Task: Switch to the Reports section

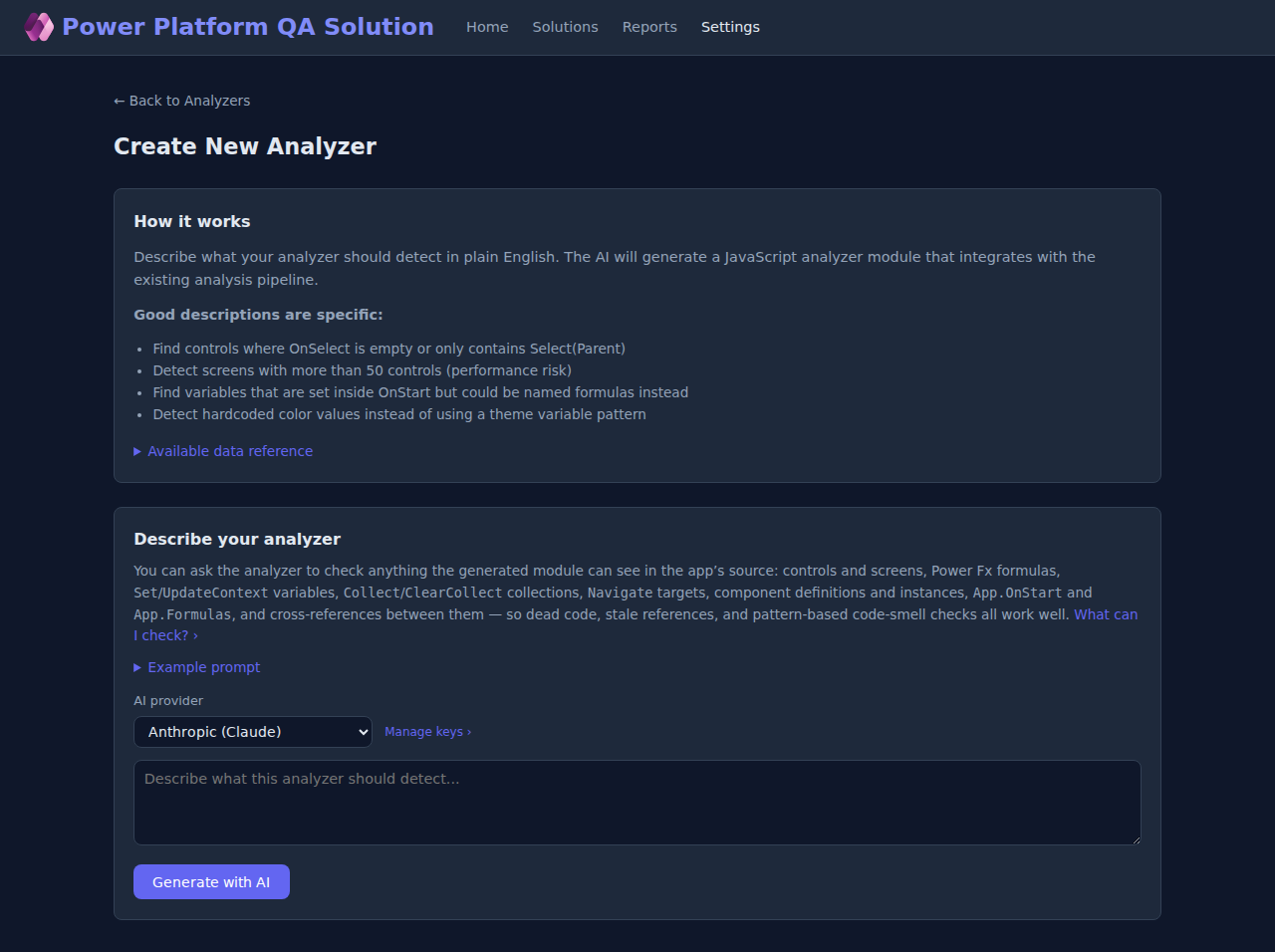Action: coord(649,27)
